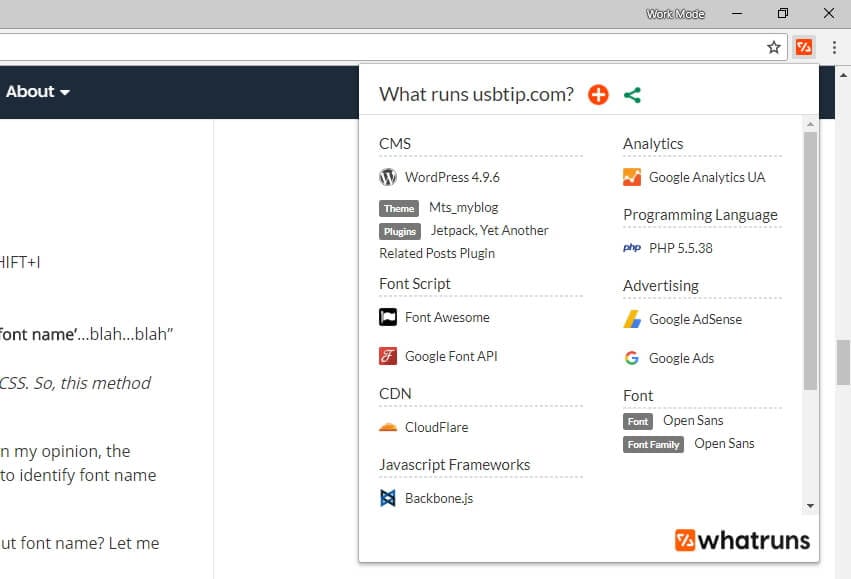Screen dimensions: 851x579
Task: Click the popup vertical scrollbar thumb
Action: tap(810, 260)
